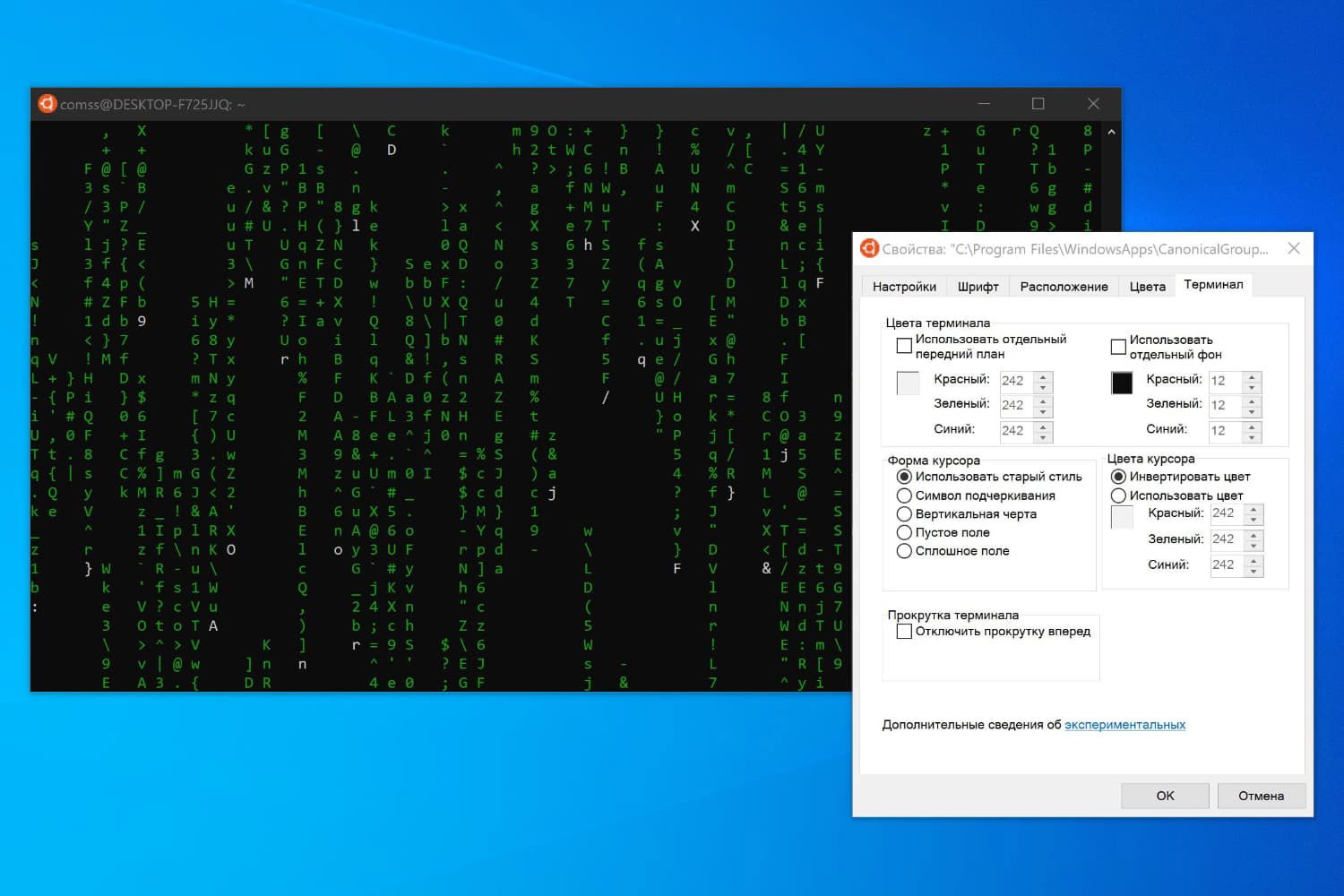Choose 'Сплошное поле' cursor style

pos(904,551)
